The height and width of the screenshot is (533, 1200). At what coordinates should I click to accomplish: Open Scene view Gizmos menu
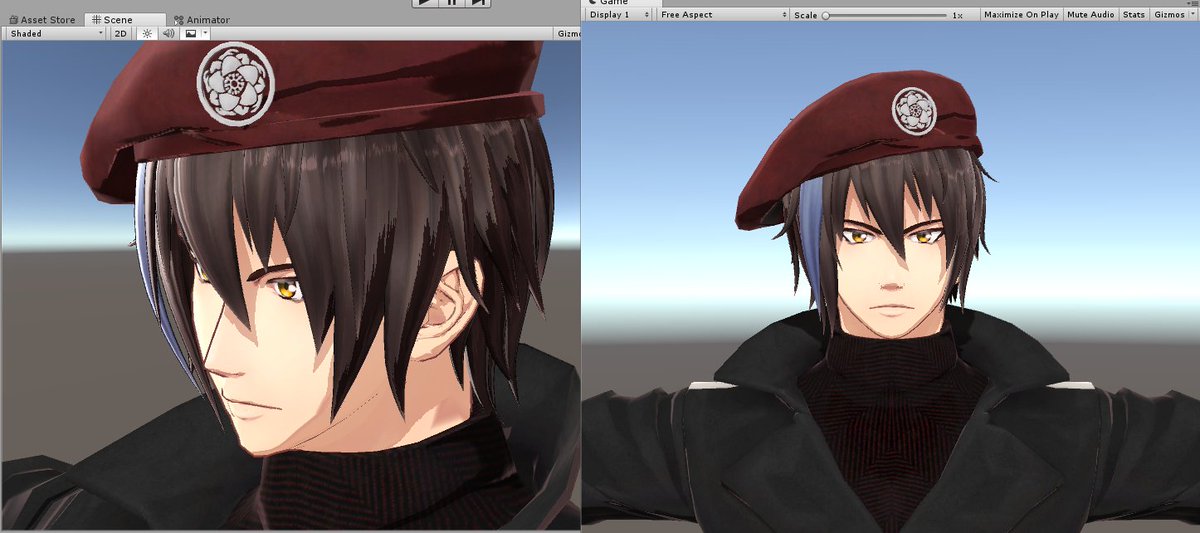pyautogui.click(x=568, y=33)
